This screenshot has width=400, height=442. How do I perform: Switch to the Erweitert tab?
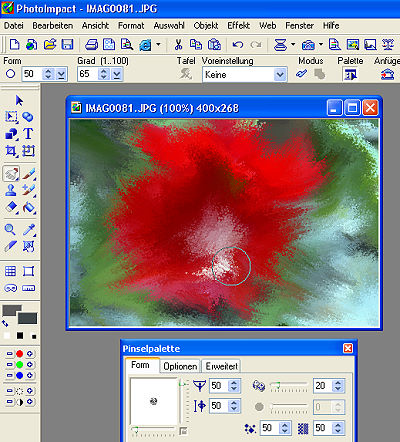click(222, 366)
